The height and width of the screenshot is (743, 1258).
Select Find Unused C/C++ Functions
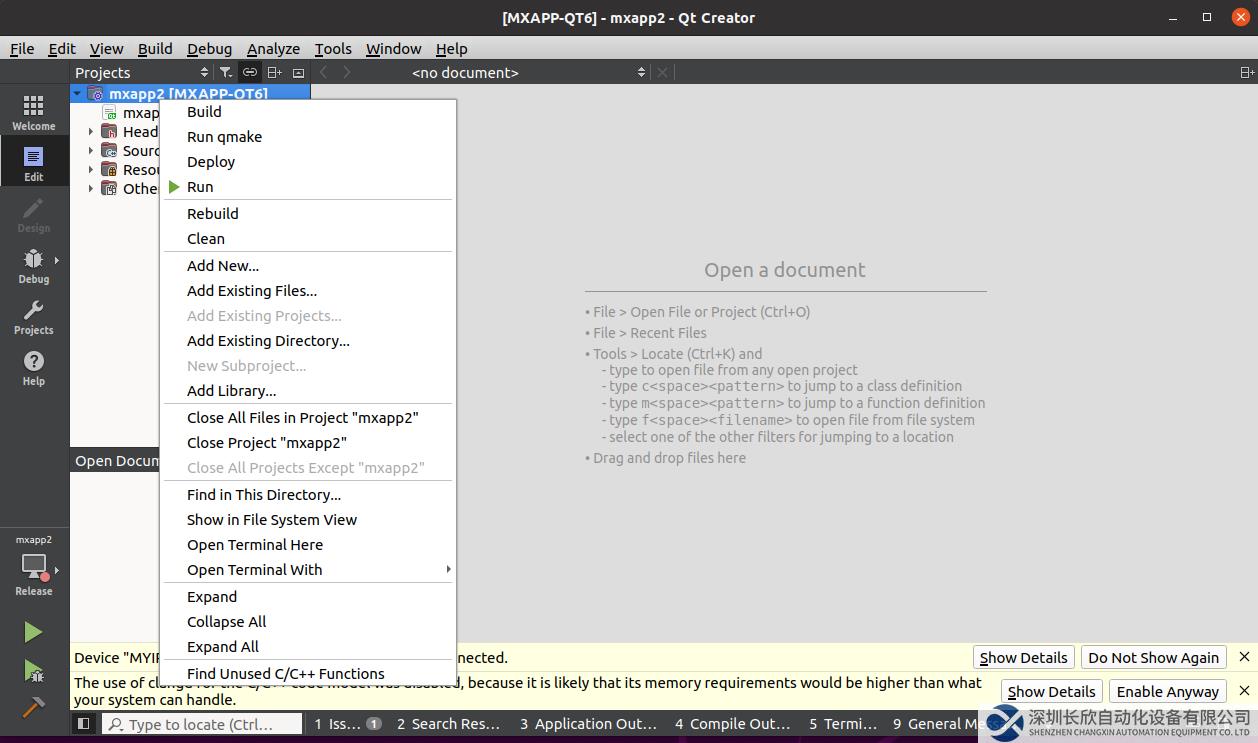(x=308, y=674)
